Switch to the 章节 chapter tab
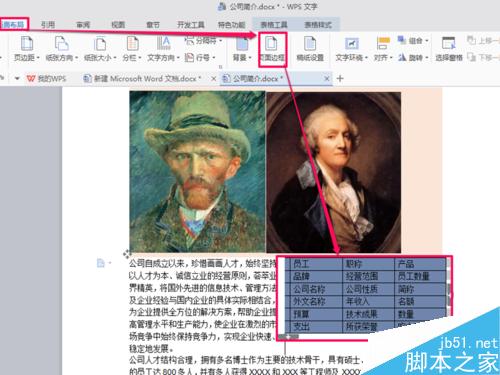Image resolution: width=500 pixels, height=375 pixels. [x=153, y=25]
